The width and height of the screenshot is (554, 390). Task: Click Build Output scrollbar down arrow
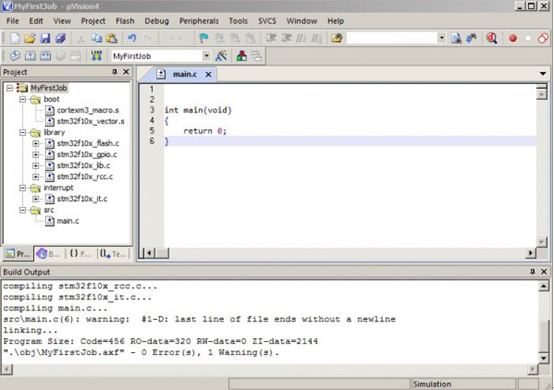(x=543, y=358)
